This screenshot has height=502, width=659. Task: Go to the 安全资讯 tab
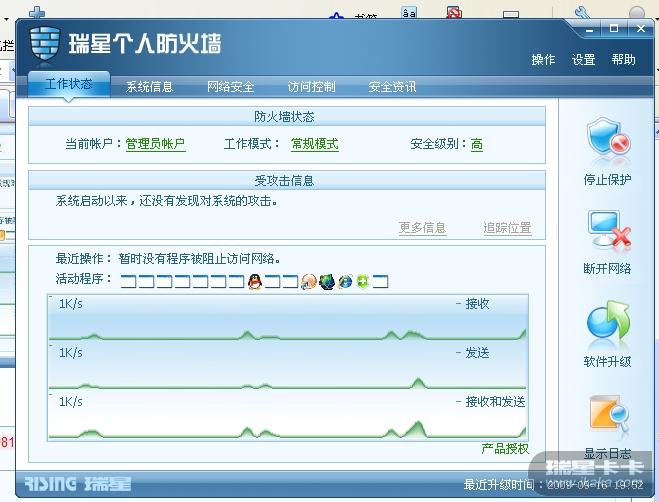(x=392, y=87)
